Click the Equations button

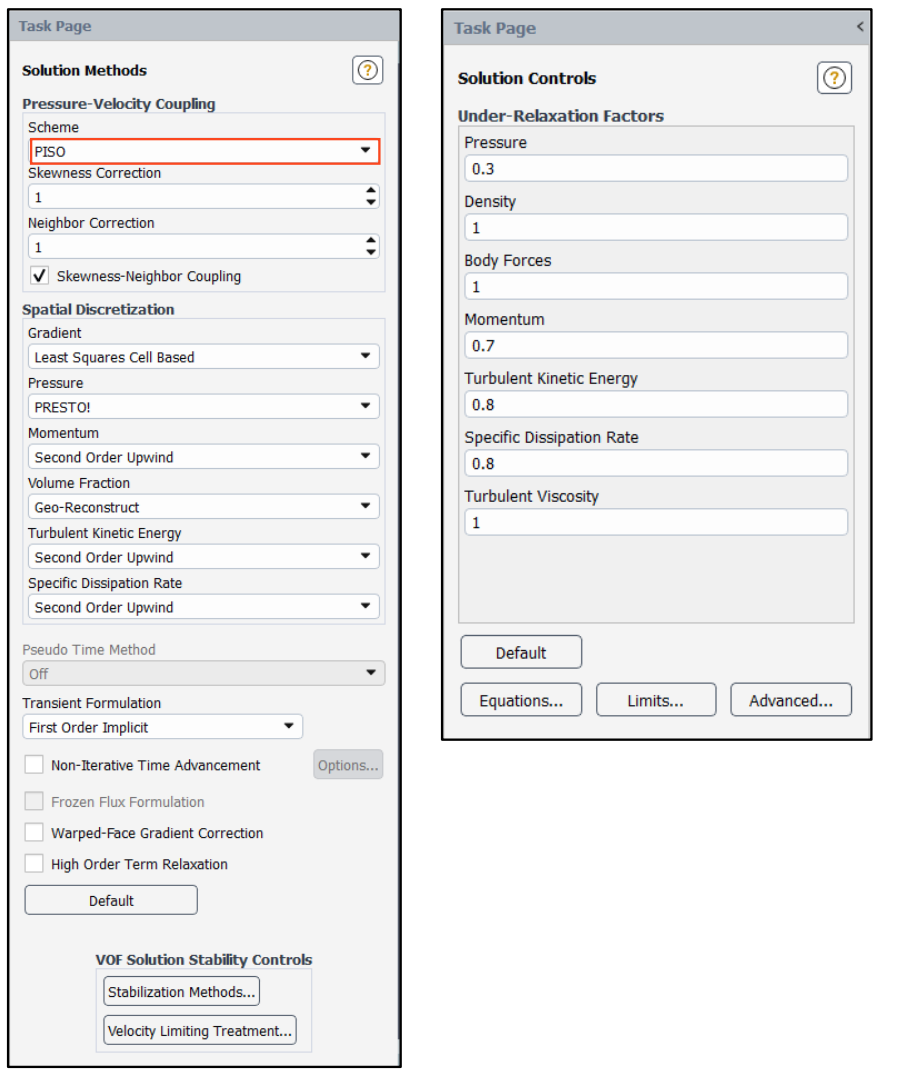520,701
